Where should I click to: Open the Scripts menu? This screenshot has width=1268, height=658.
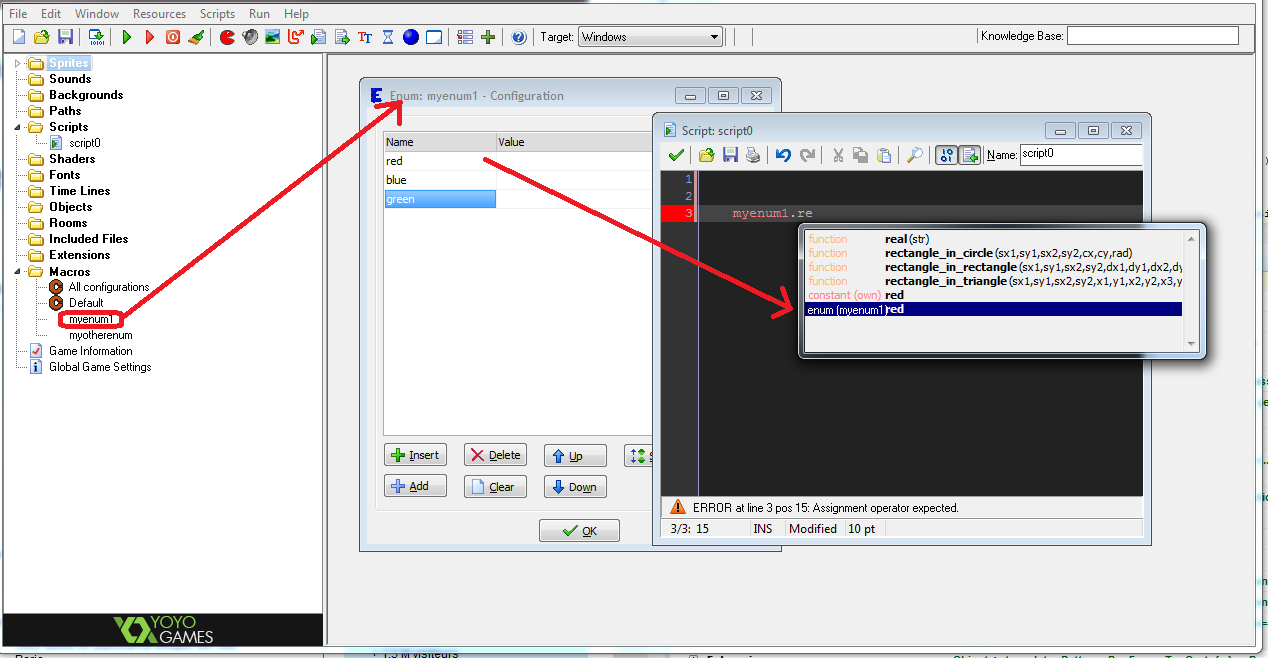[x=217, y=14]
